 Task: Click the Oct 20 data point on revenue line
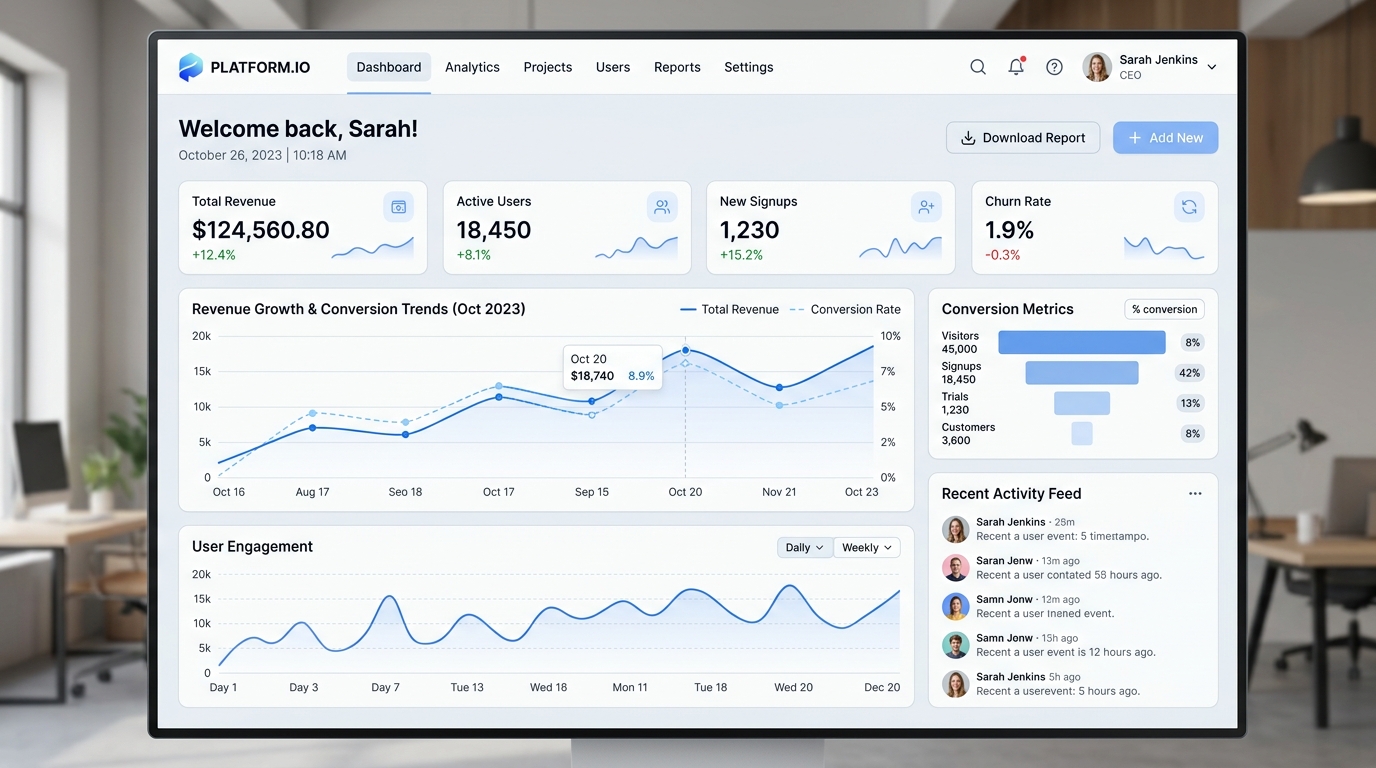tap(685, 351)
